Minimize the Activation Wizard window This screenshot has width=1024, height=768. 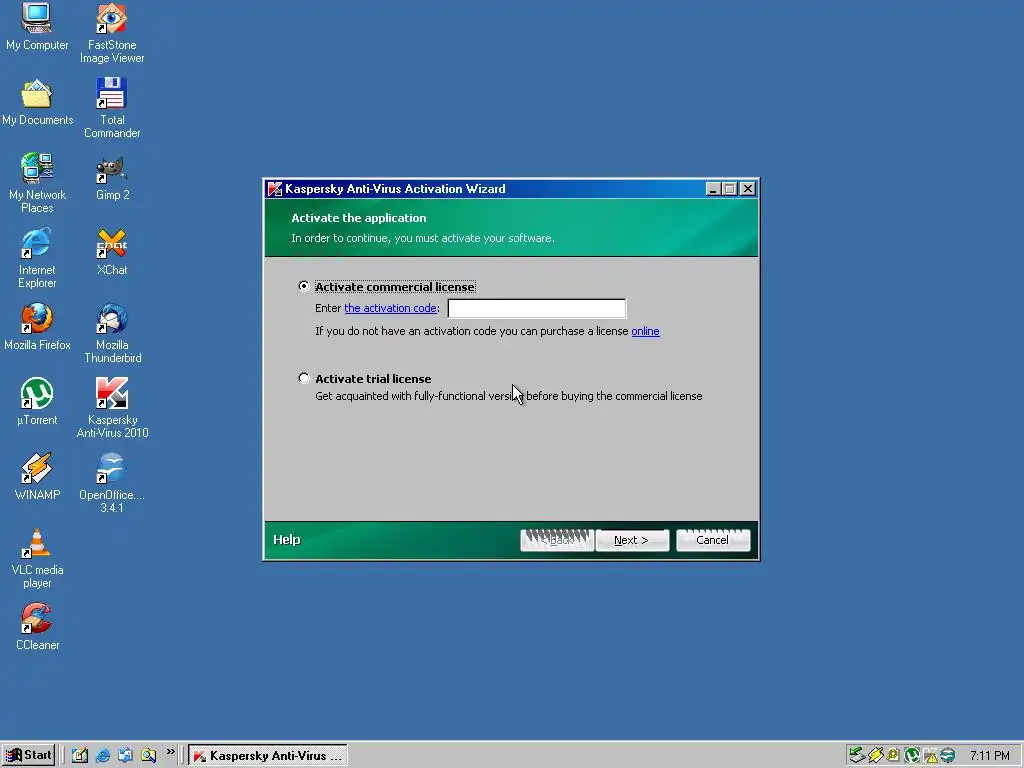tap(713, 189)
